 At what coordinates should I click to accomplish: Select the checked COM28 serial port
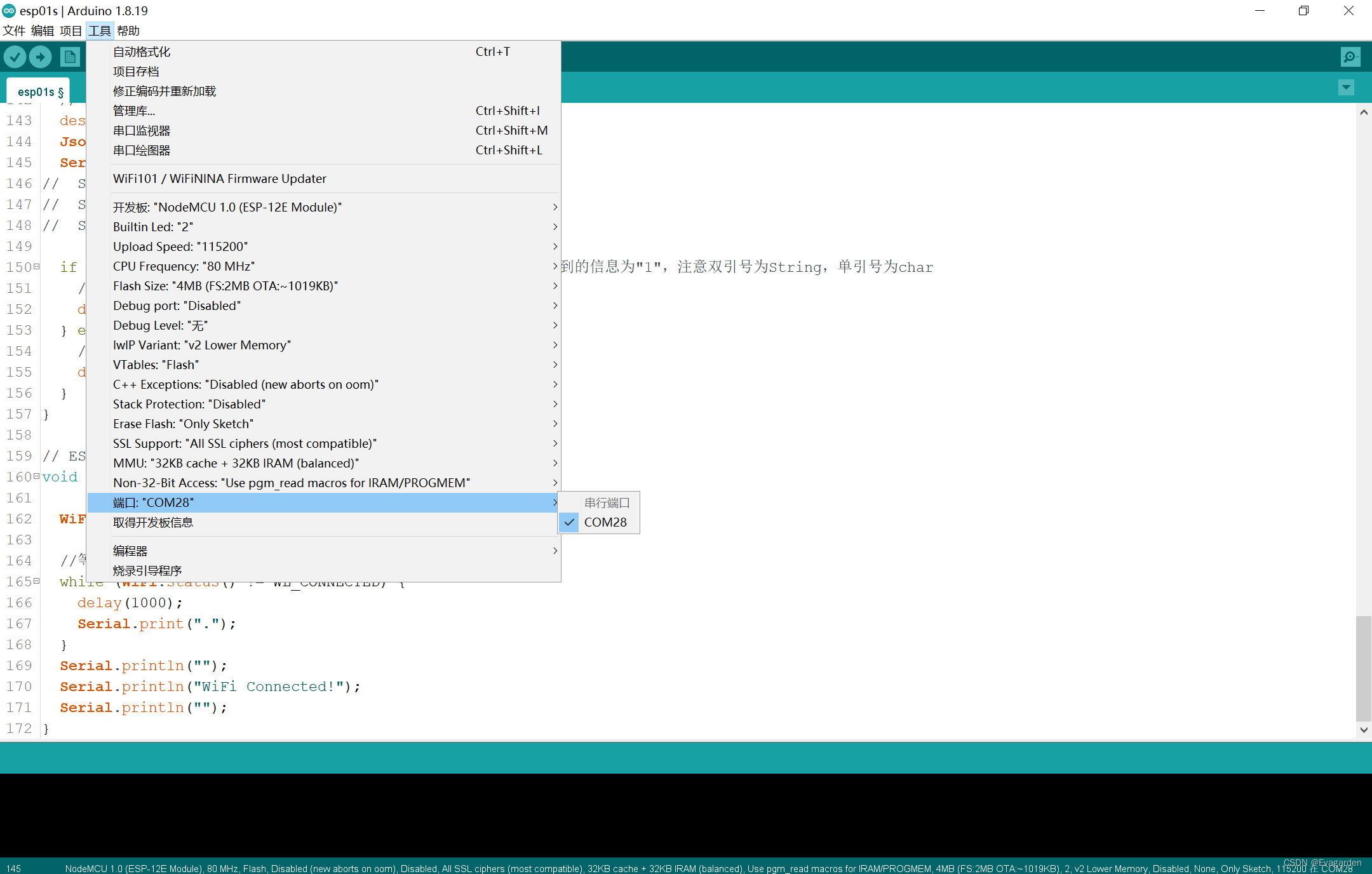(604, 522)
